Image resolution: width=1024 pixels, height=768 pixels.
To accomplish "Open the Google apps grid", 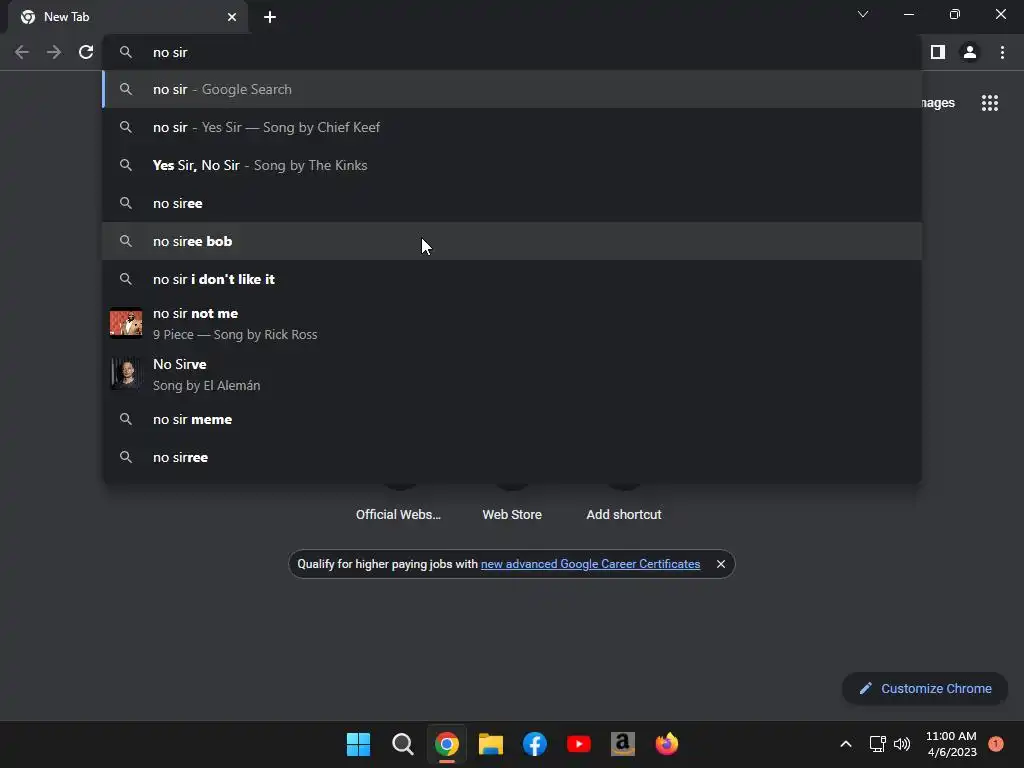I will point(990,103).
